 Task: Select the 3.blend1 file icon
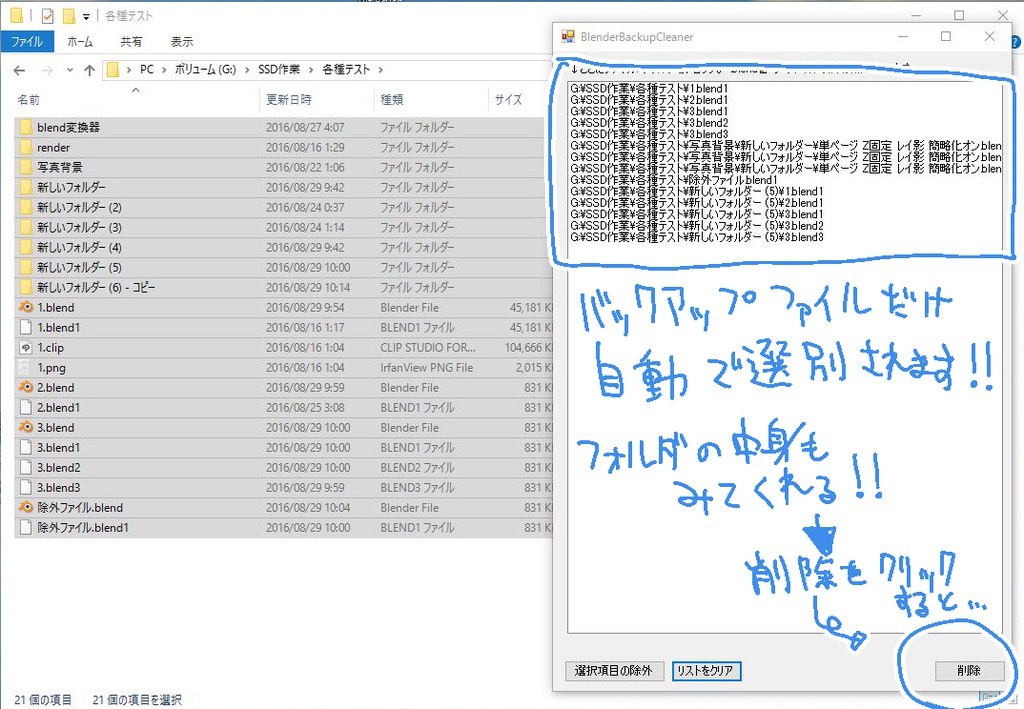(x=25, y=447)
